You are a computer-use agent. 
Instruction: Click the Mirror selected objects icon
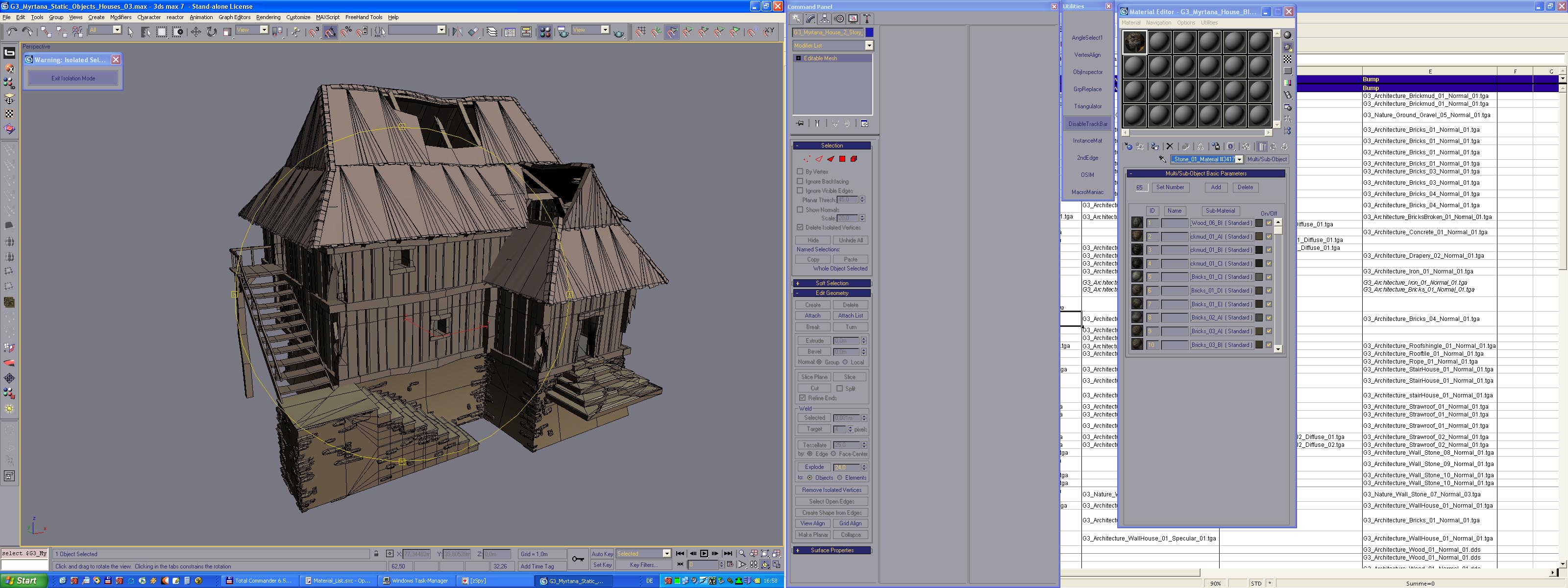457,32
